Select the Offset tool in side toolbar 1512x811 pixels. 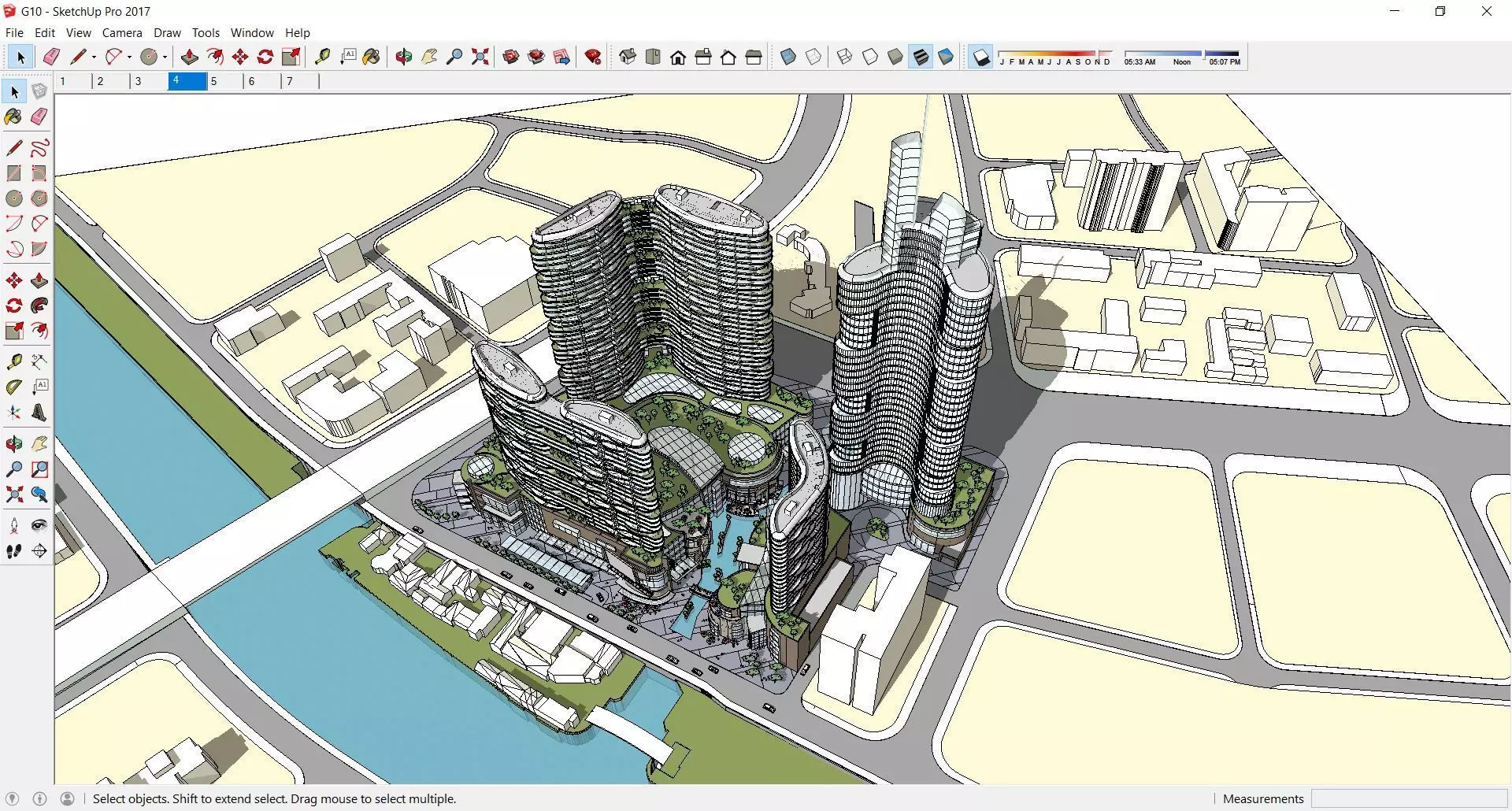click(x=39, y=331)
